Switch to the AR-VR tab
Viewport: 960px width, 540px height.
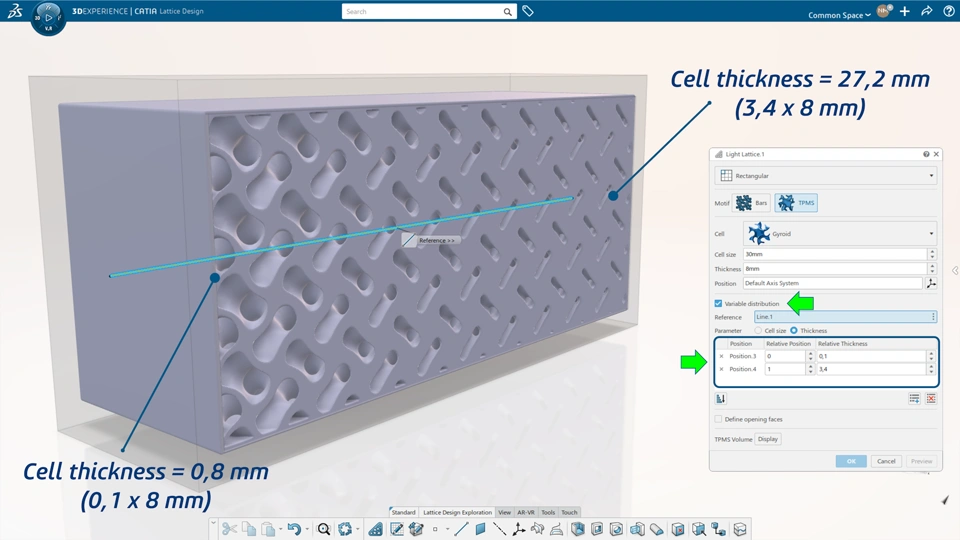point(526,512)
